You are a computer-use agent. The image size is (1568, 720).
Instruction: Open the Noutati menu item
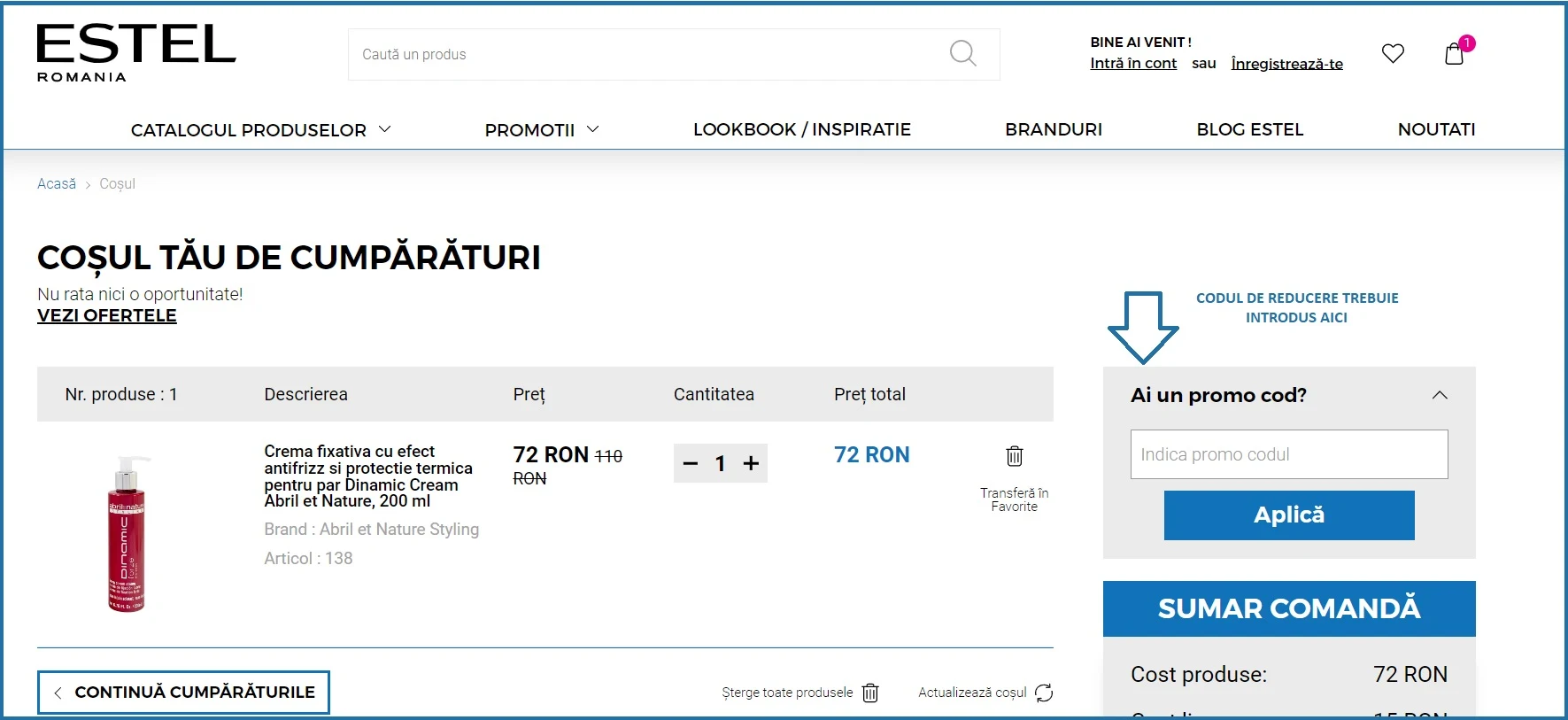tap(1436, 129)
